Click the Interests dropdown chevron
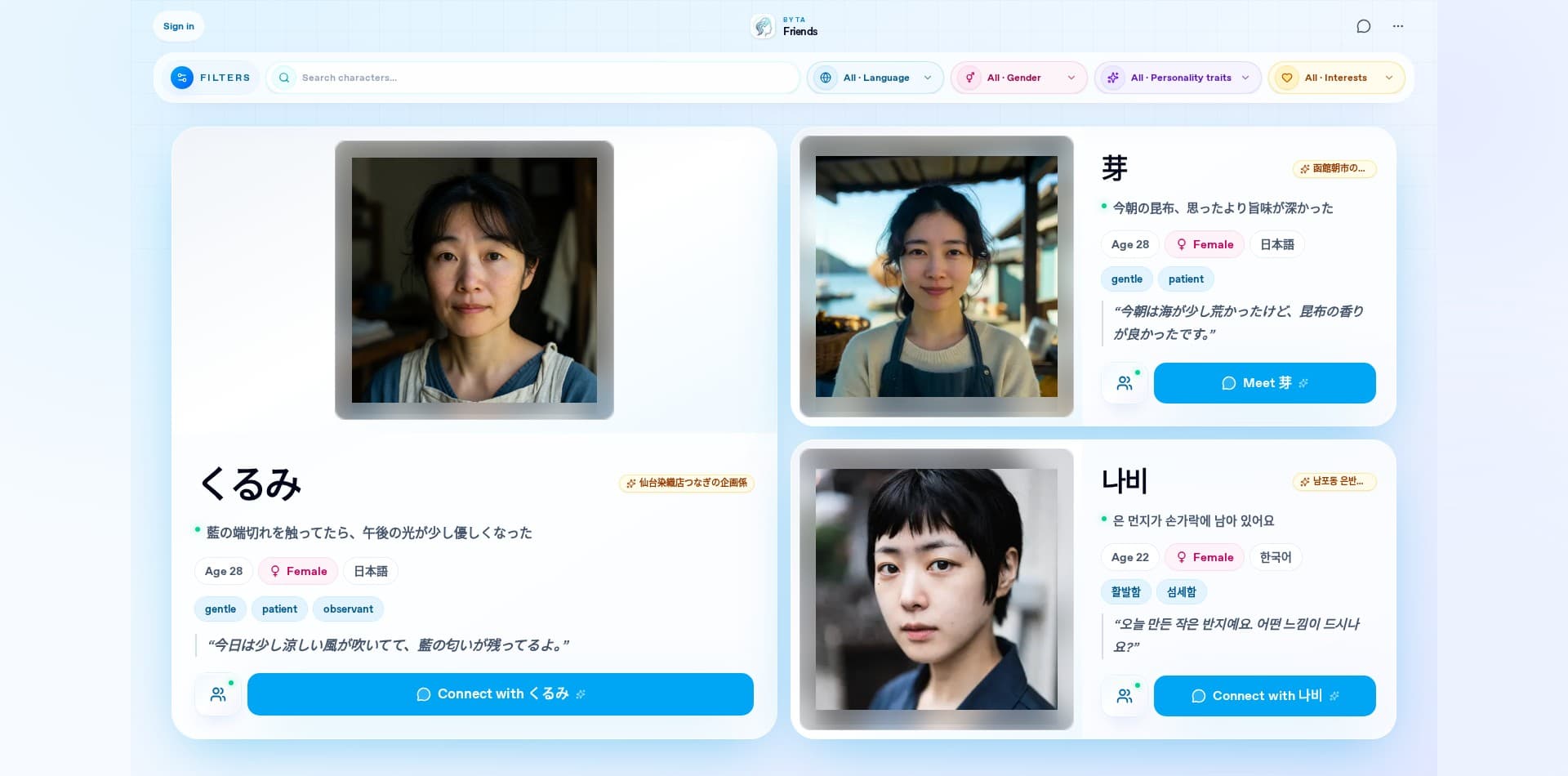The height and width of the screenshot is (776, 1568). [x=1389, y=78]
